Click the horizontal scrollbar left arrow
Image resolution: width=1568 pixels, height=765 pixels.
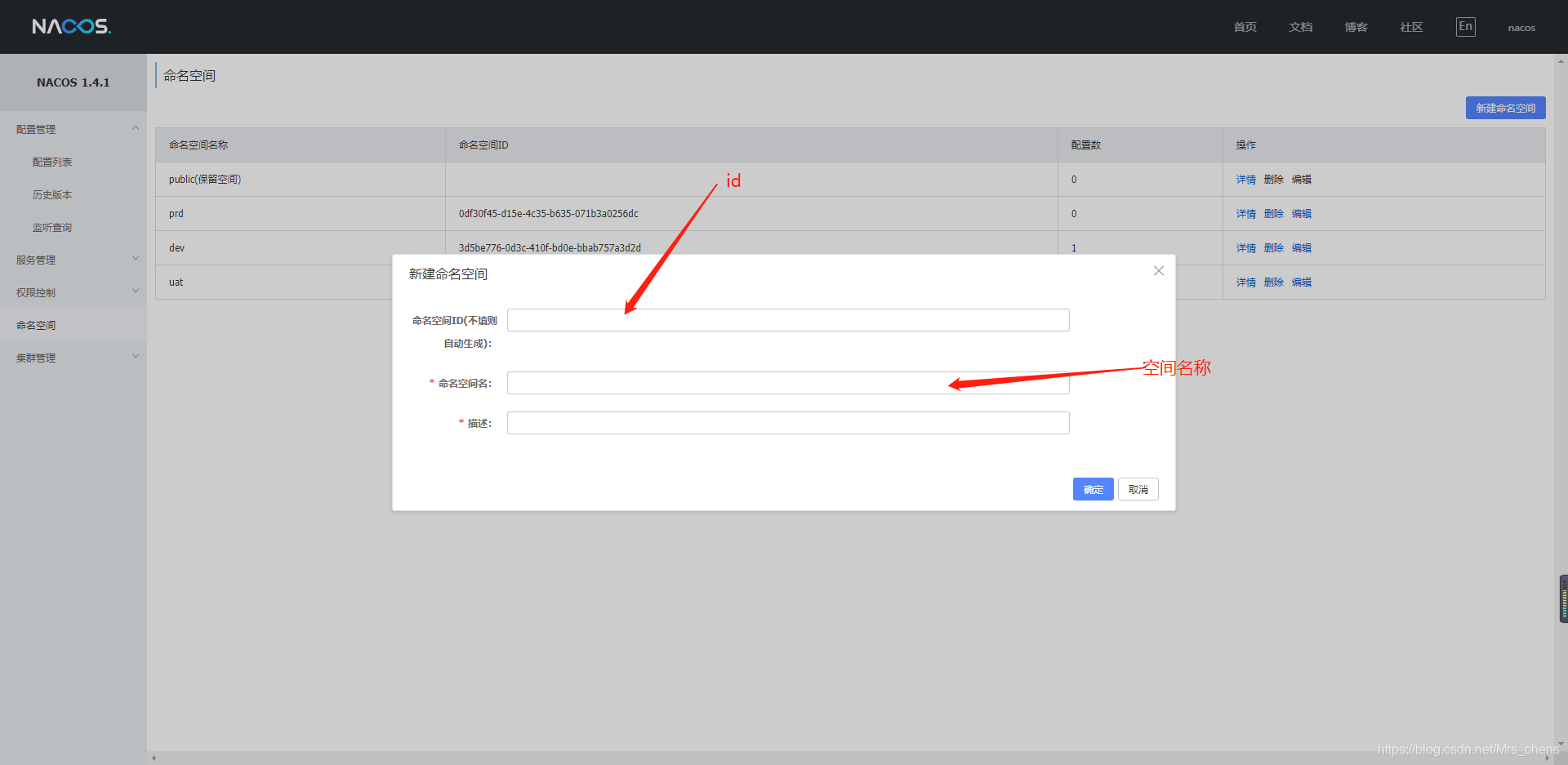(154, 758)
